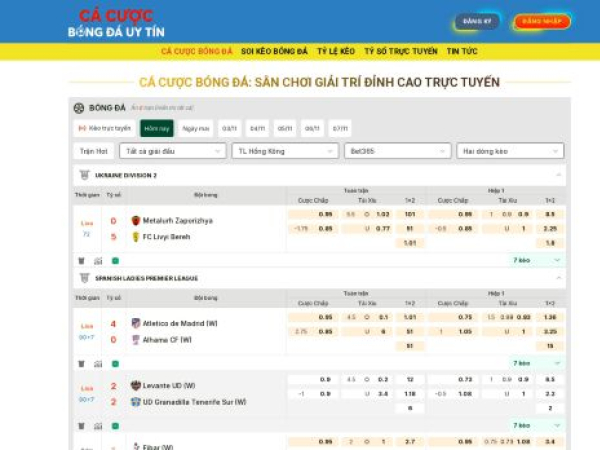Open the Bet365 bookmaker dropdown

point(397,151)
